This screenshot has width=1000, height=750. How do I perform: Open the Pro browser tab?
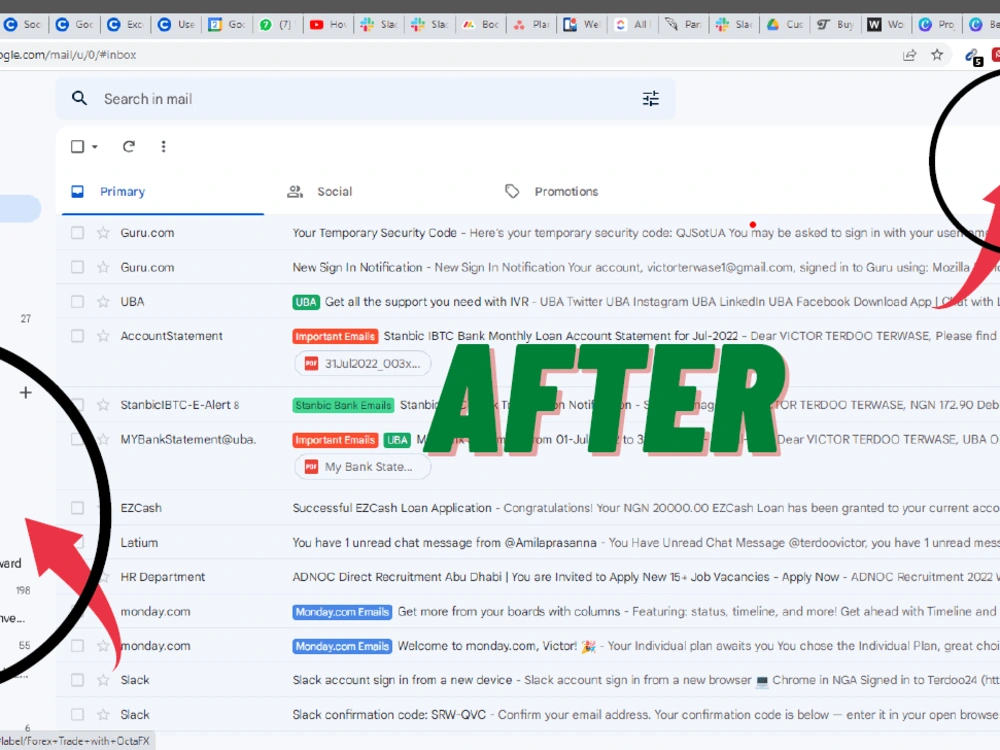click(x=936, y=24)
